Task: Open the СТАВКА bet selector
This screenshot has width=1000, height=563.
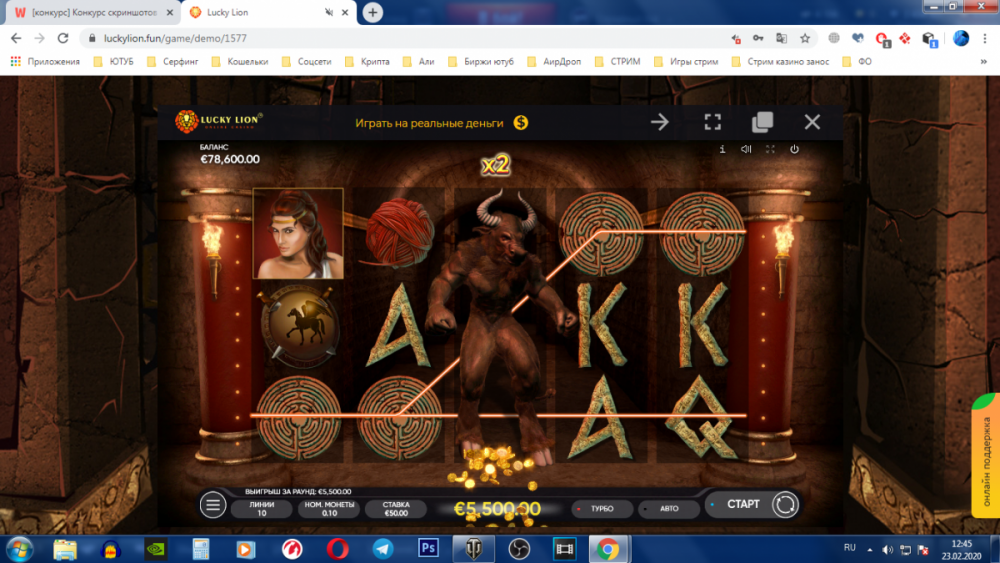Action: [x=396, y=508]
